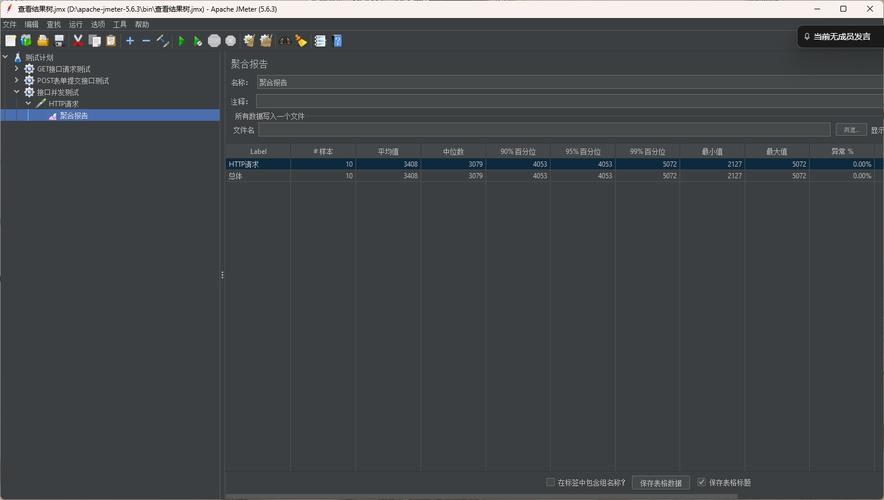Click the 保存表格数据 button

tap(661, 483)
